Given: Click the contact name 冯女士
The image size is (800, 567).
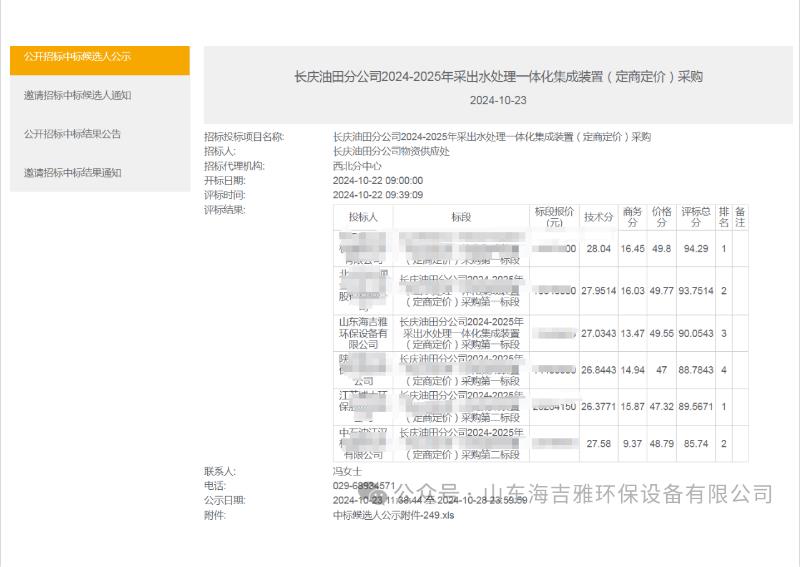Looking at the screenshot, I should pos(347,470).
